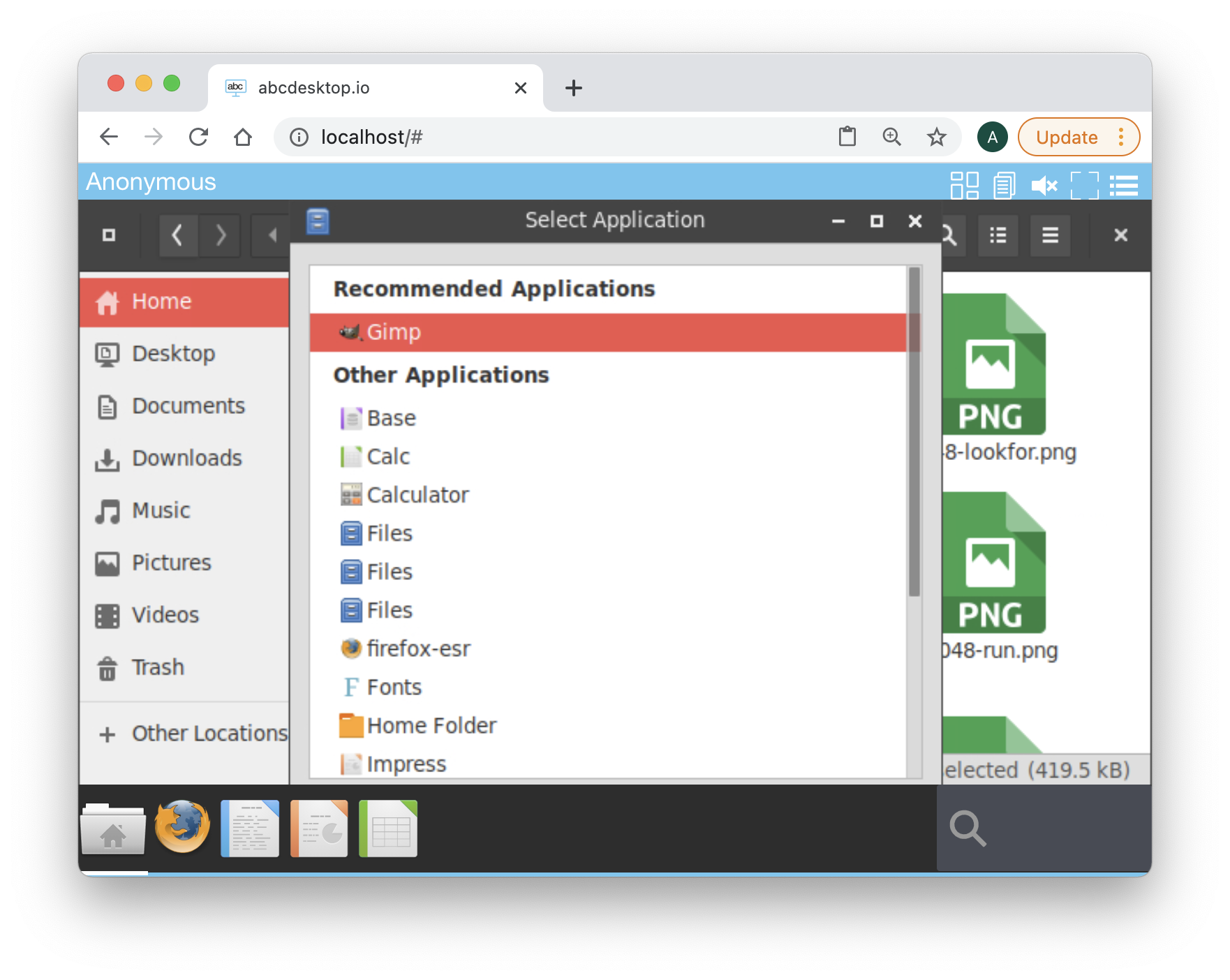Click the Home Folder orange folder icon
Image resolution: width=1230 pixels, height=980 pixels.
tap(351, 725)
